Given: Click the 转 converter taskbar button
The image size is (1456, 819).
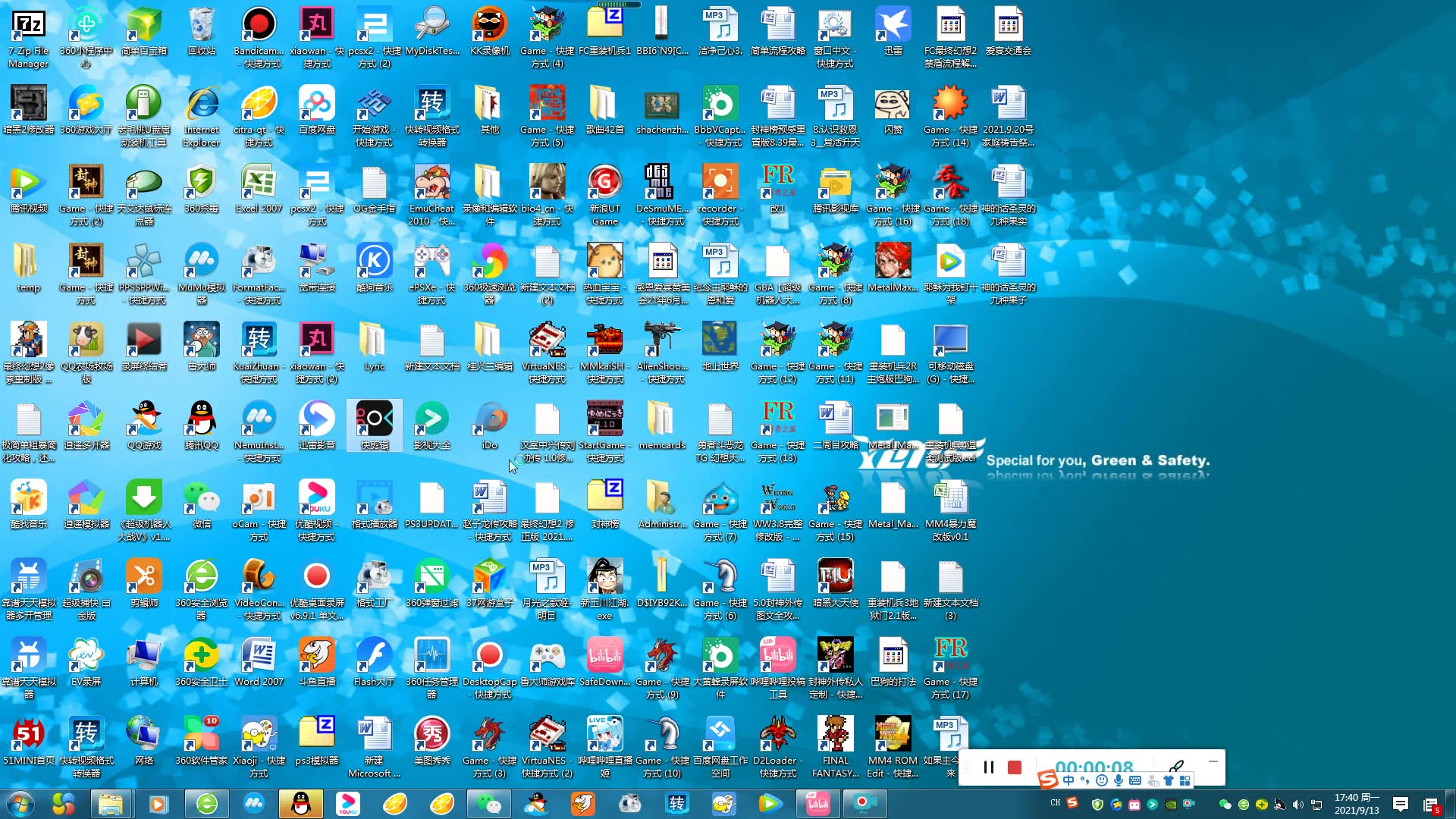Looking at the screenshot, I should [676, 804].
